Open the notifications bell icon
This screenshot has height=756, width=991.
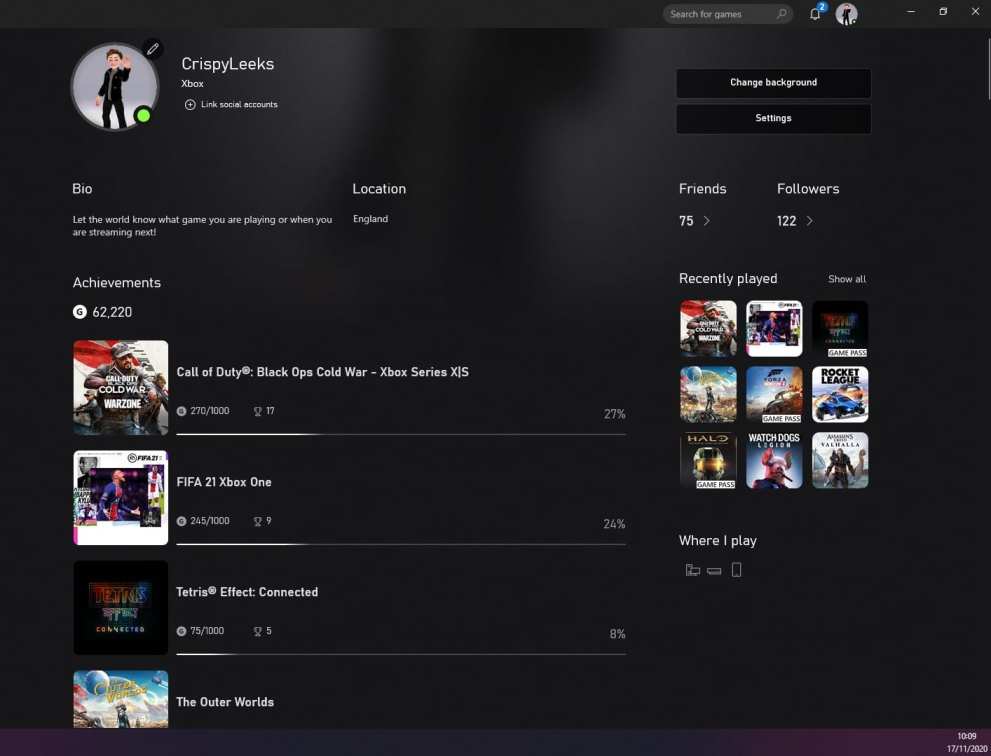tap(815, 14)
